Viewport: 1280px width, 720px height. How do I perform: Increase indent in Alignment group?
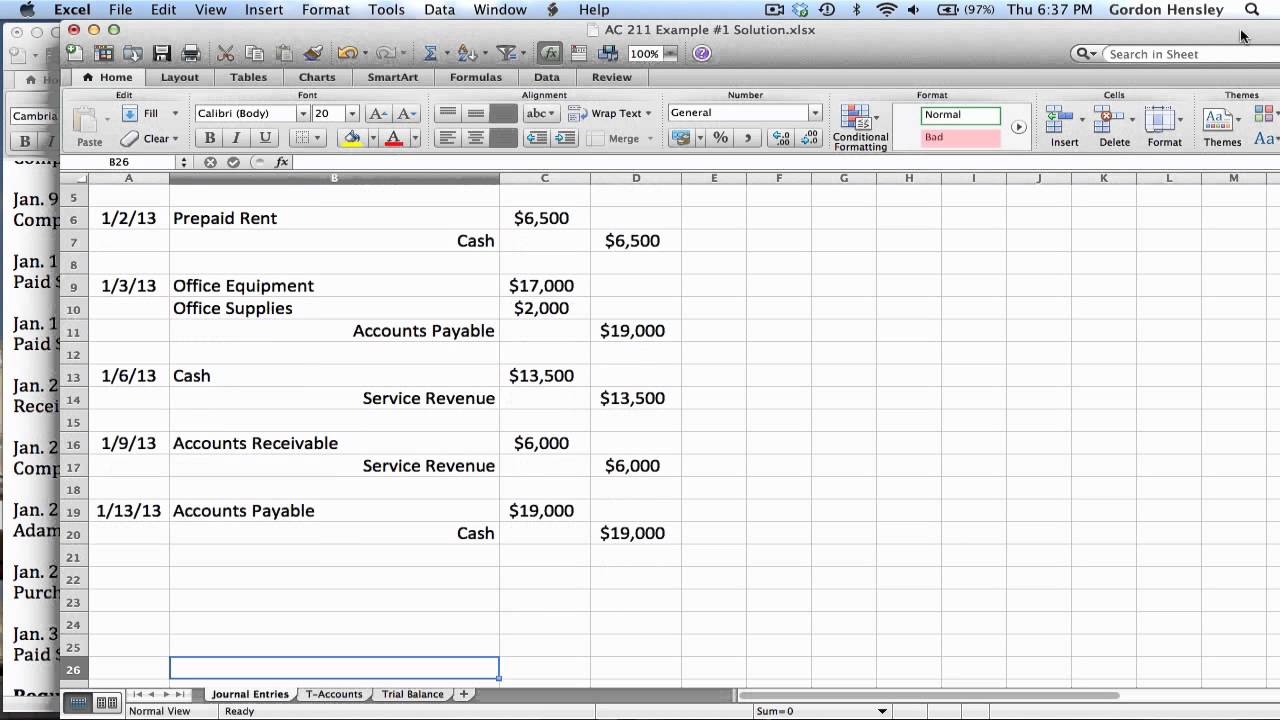[x=565, y=138]
